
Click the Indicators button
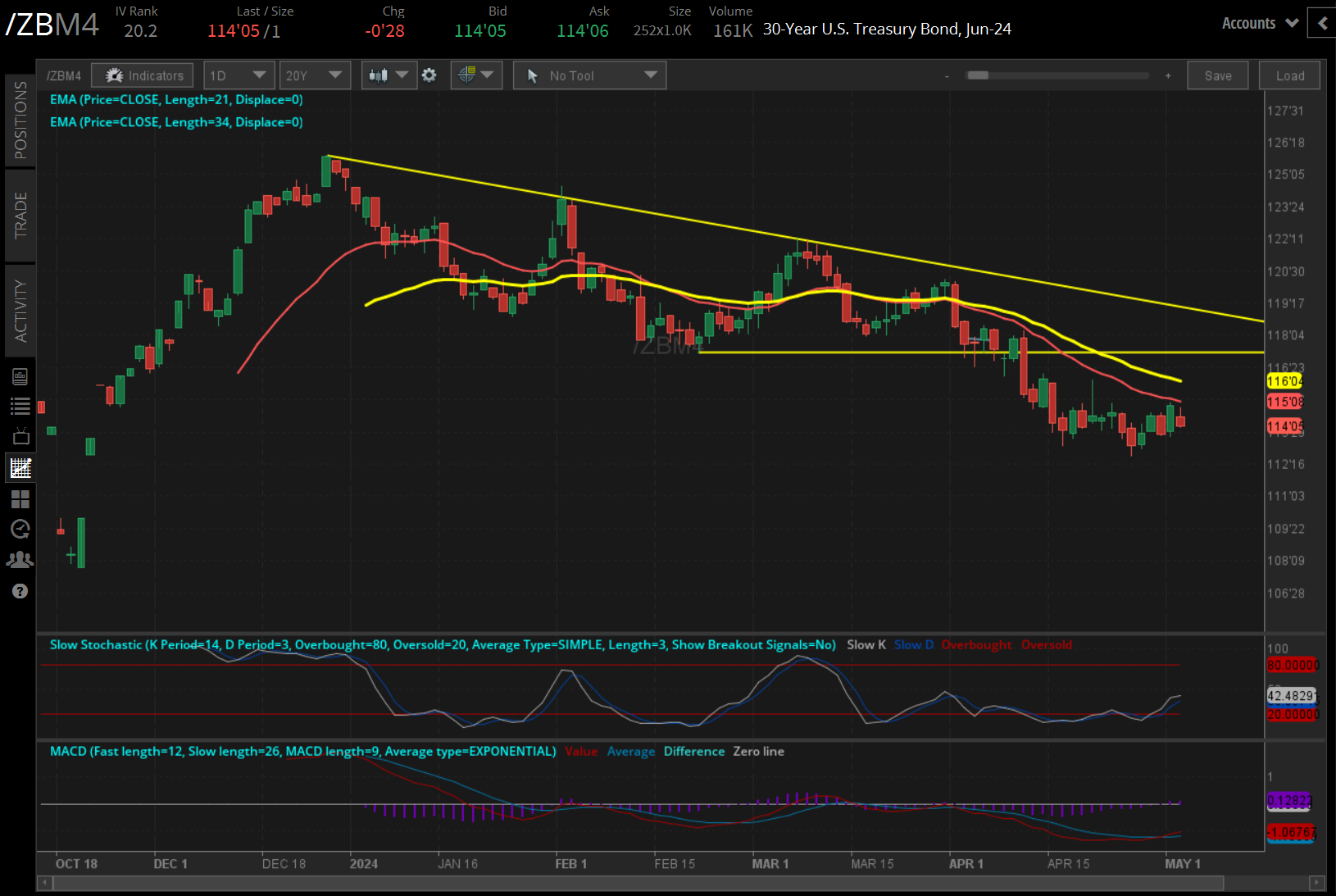click(x=142, y=75)
